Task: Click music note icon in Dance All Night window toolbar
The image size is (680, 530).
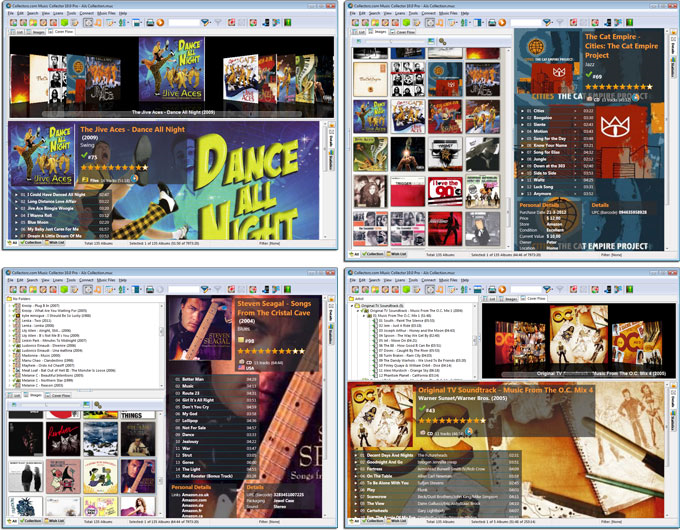Action: pos(98,23)
